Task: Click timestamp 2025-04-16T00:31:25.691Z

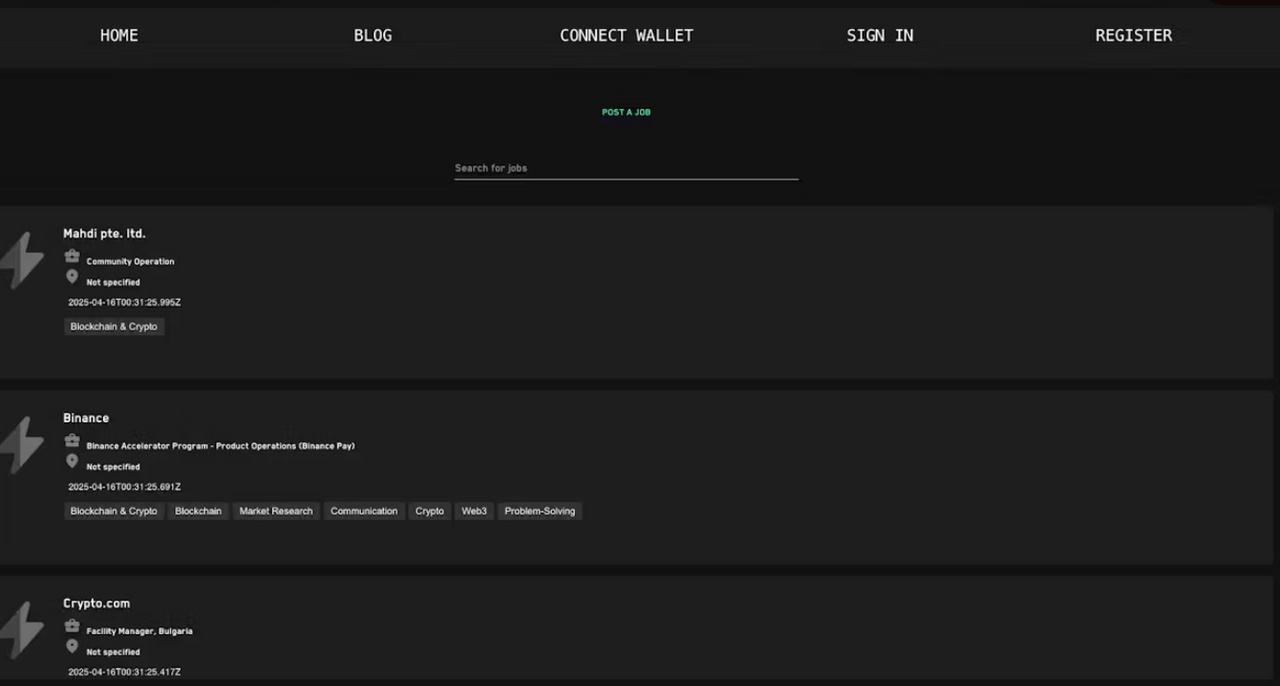Action: 124,487
